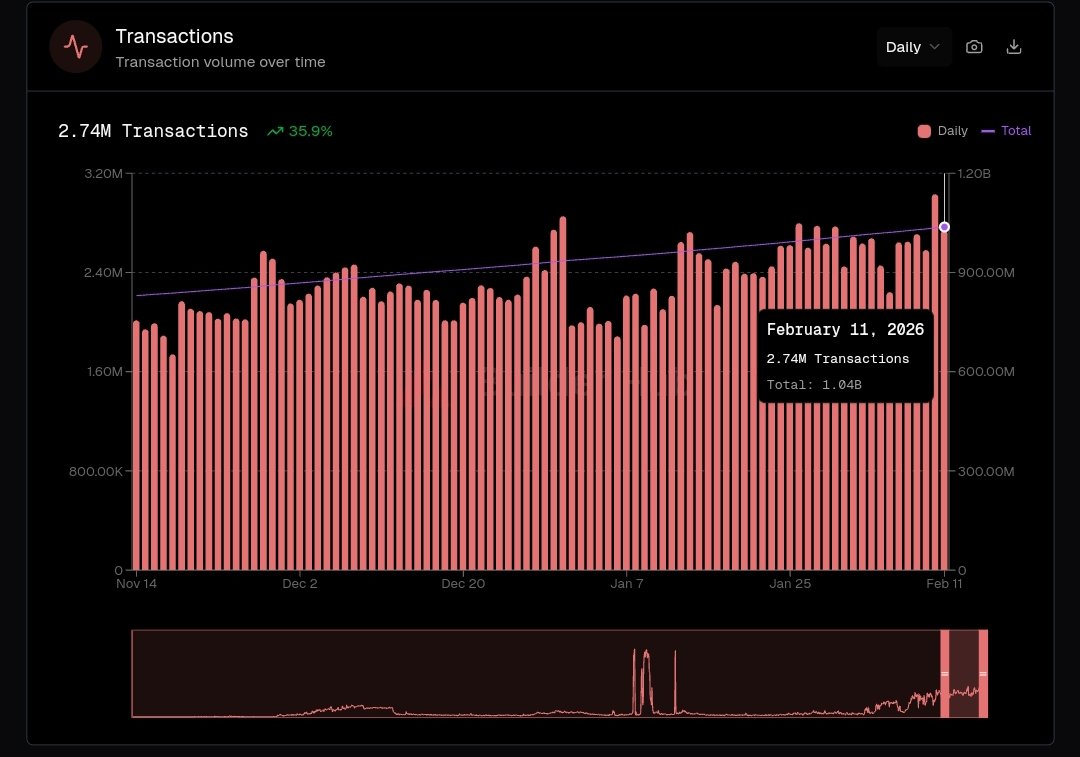
Task: Click the Daily legend color swatch
Action: (x=924, y=131)
